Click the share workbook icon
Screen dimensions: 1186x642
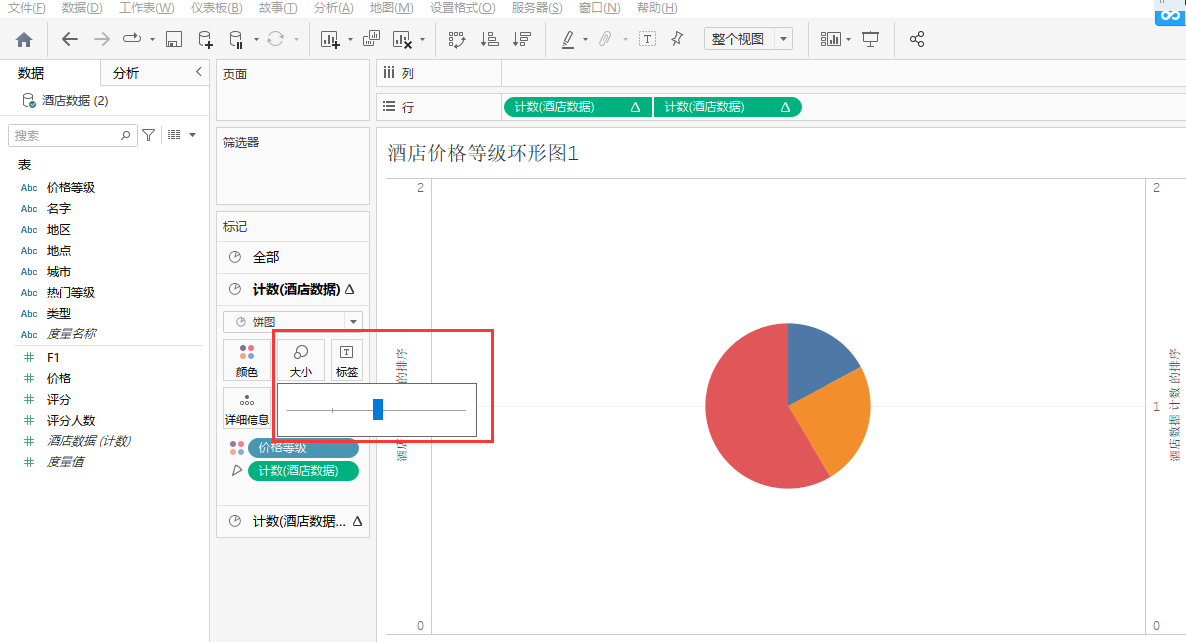[917, 39]
